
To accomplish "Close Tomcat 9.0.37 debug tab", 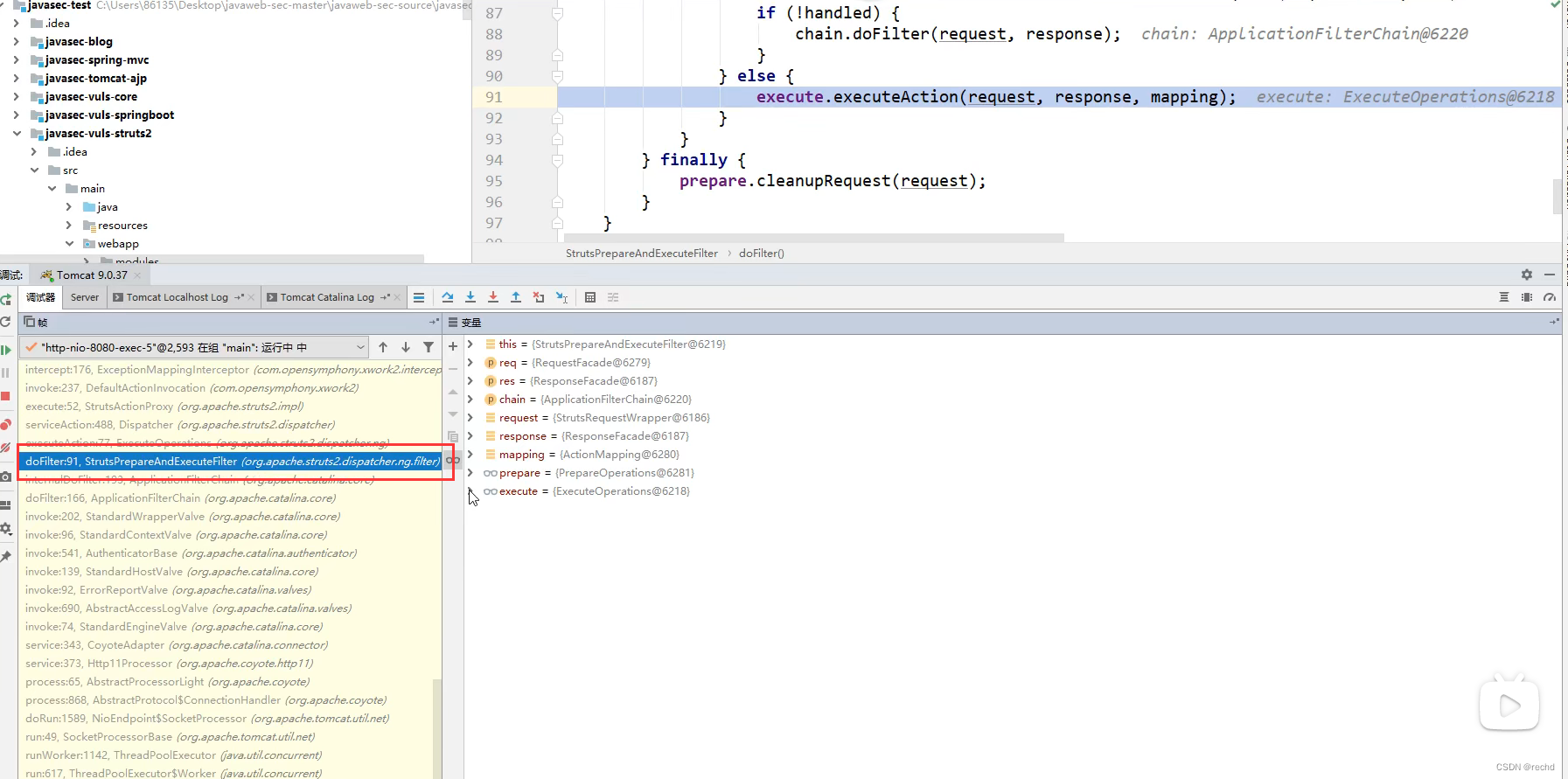I will coord(137,275).
